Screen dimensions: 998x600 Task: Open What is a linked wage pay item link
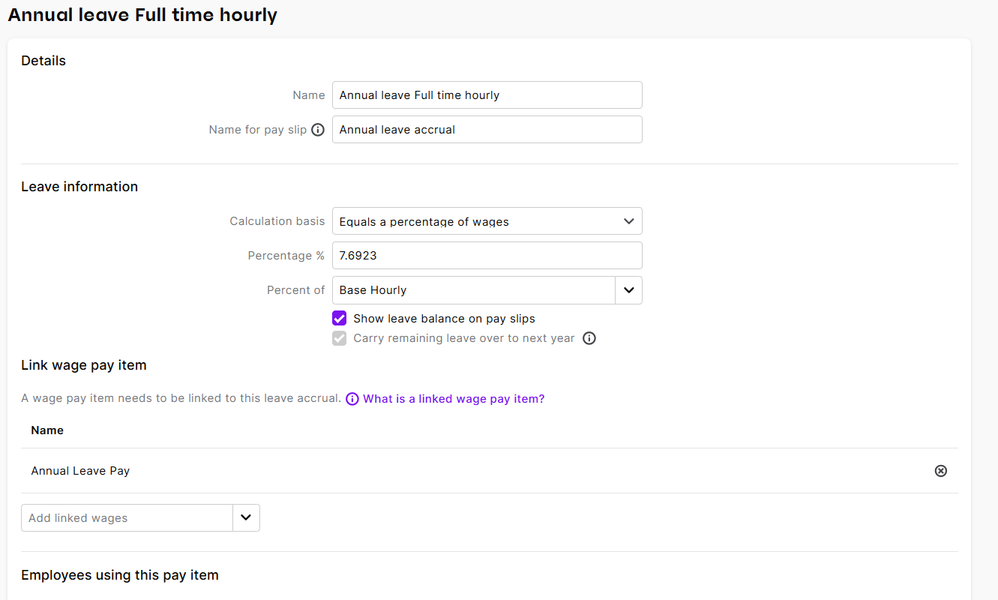click(453, 399)
